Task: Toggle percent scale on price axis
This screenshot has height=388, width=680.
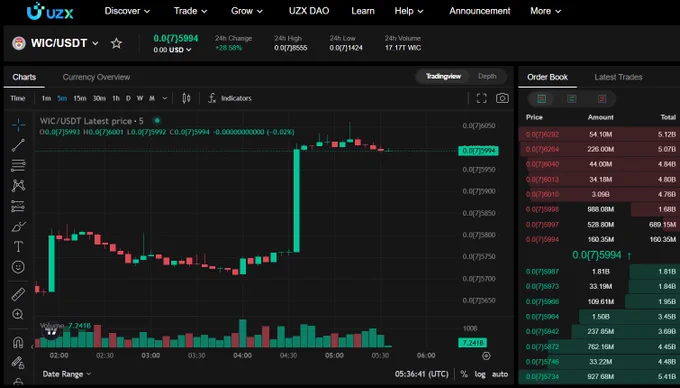Action: pos(464,374)
